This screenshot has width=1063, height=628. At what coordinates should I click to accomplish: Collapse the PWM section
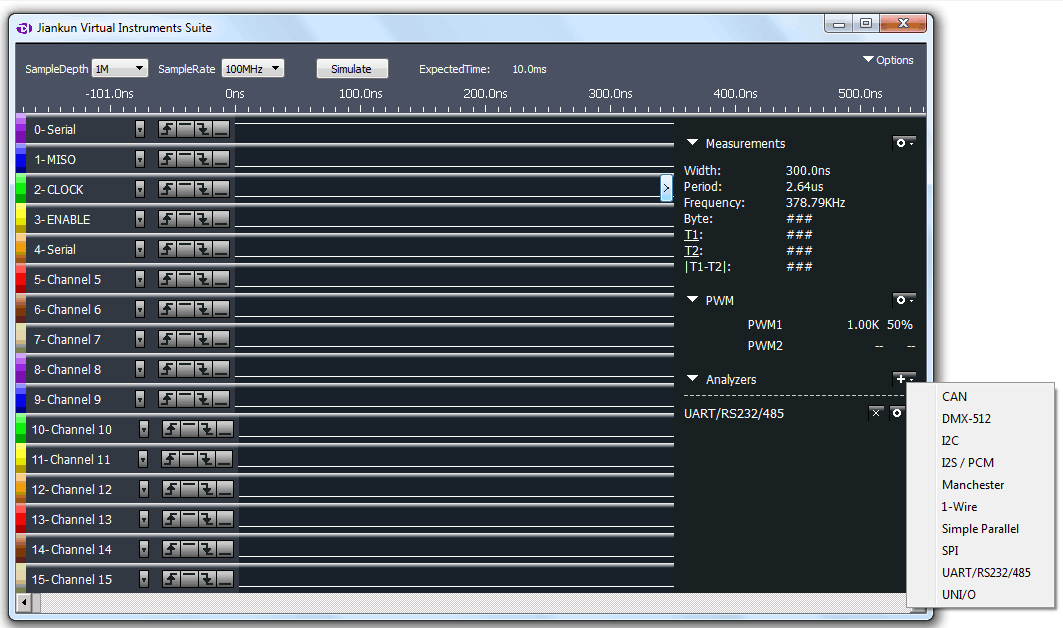692,300
